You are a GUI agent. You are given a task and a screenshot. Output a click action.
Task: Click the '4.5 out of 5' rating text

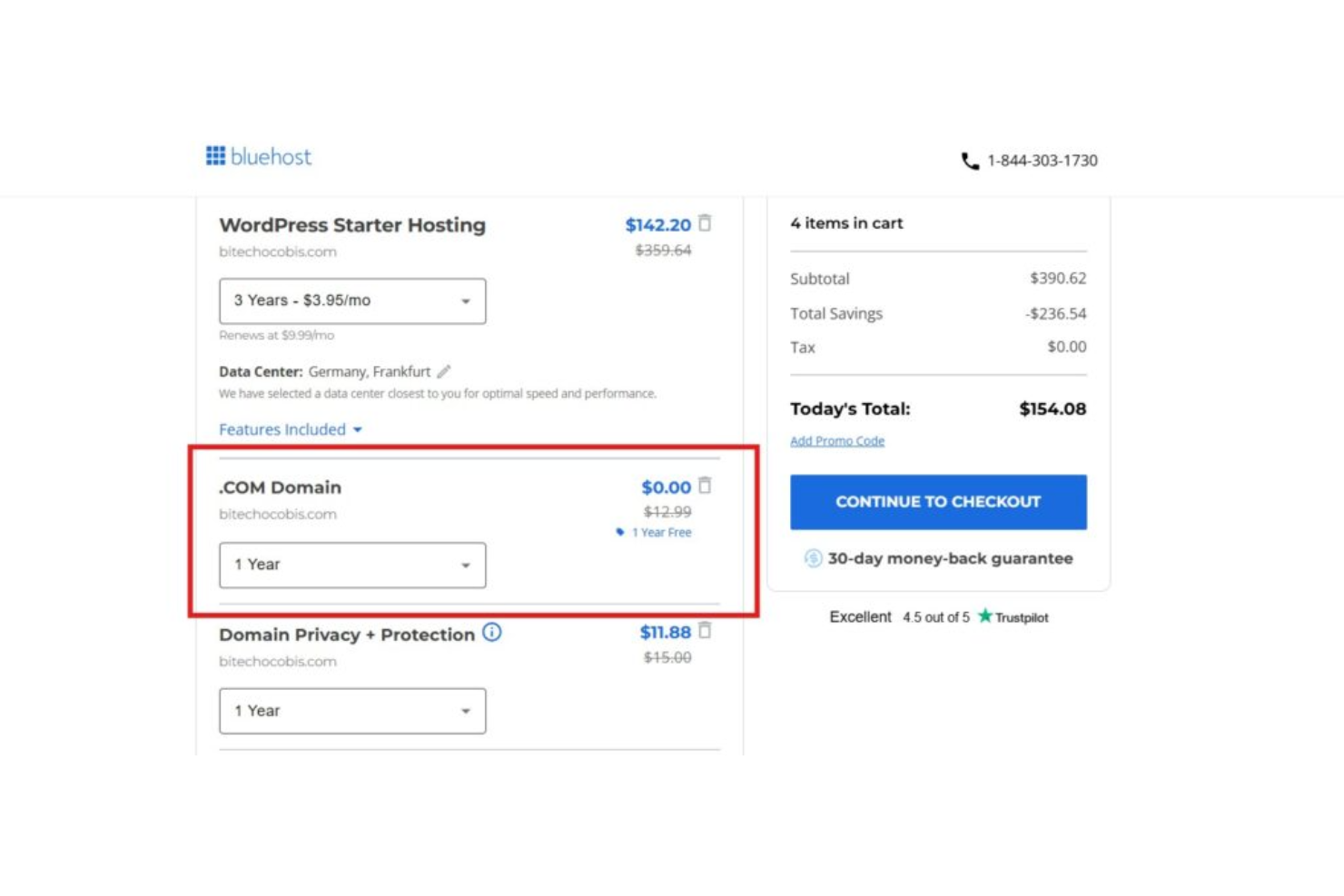[x=935, y=616]
